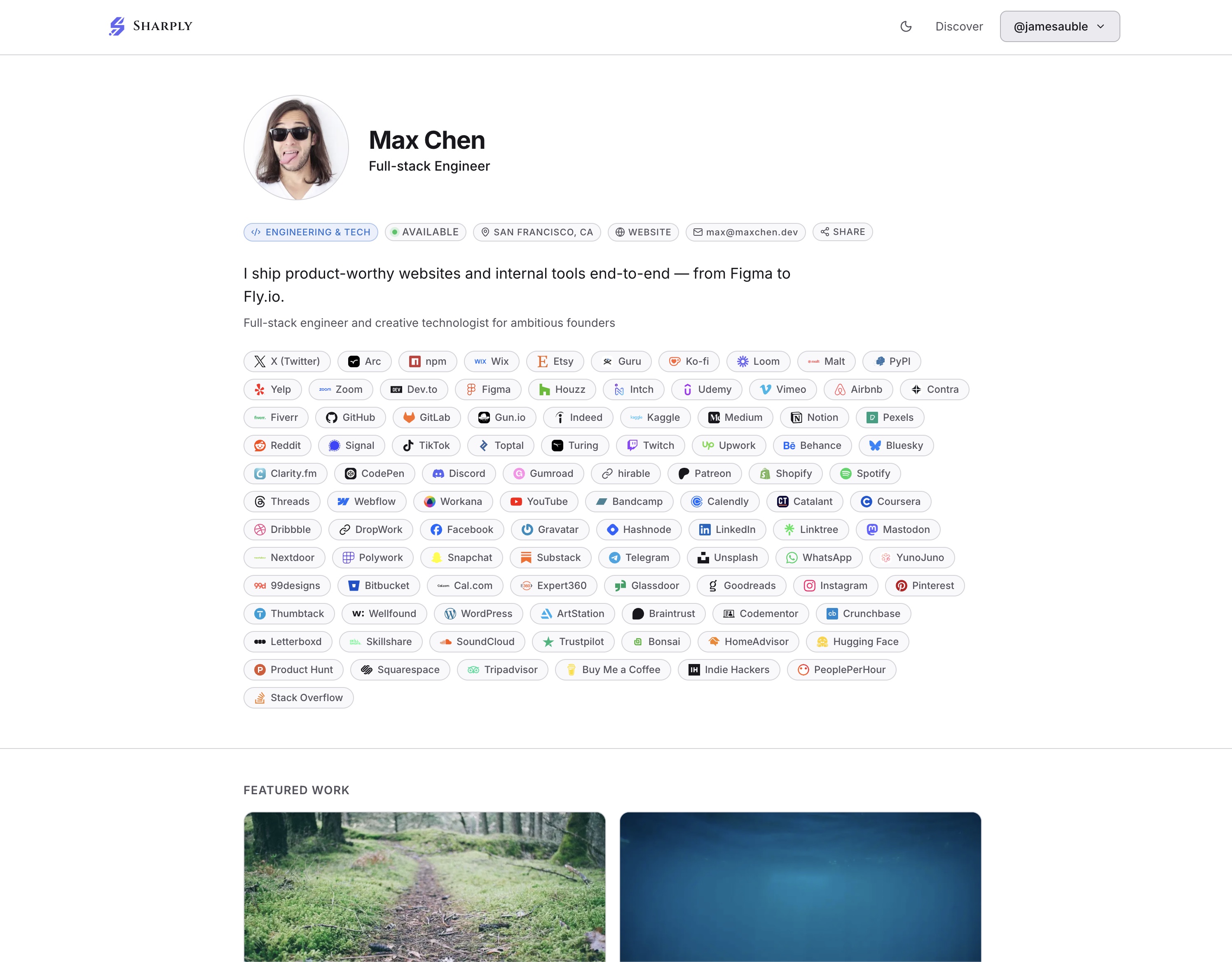Open the LinkedIn icon link
The height and width of the screenshot is (962, 1232).
[727, 529]
